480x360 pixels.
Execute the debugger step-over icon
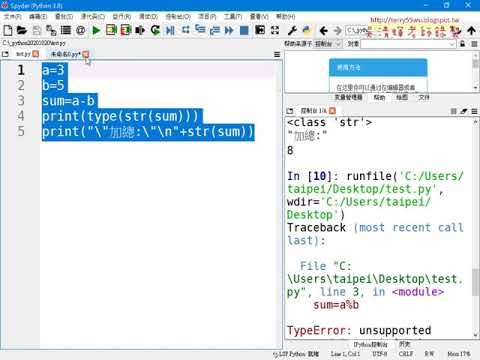tap(186, 30)
